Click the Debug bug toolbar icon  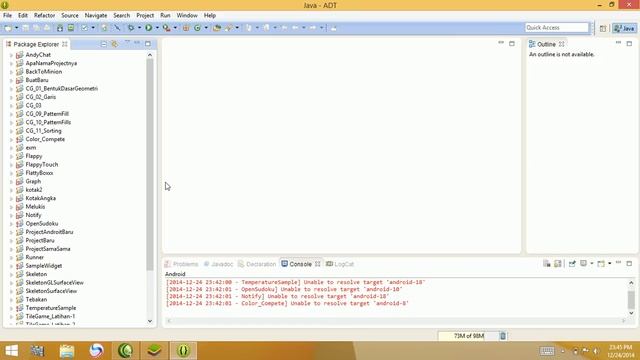click(x=131, y=28)
